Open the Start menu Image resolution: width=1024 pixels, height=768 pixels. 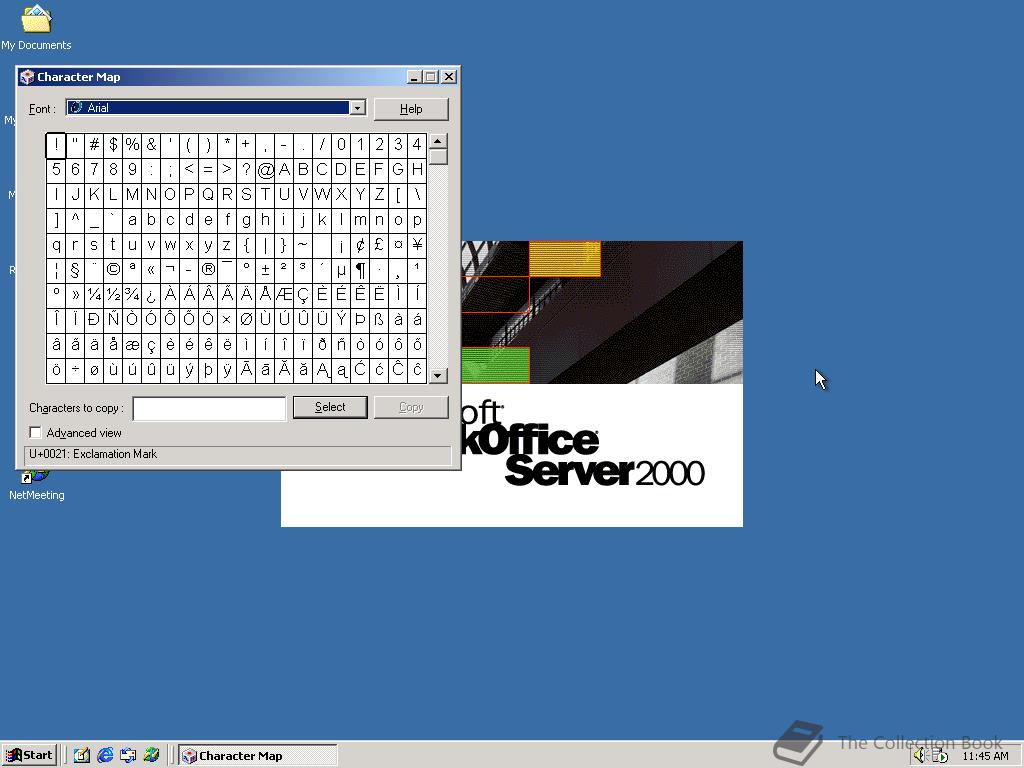coord(30,756)
